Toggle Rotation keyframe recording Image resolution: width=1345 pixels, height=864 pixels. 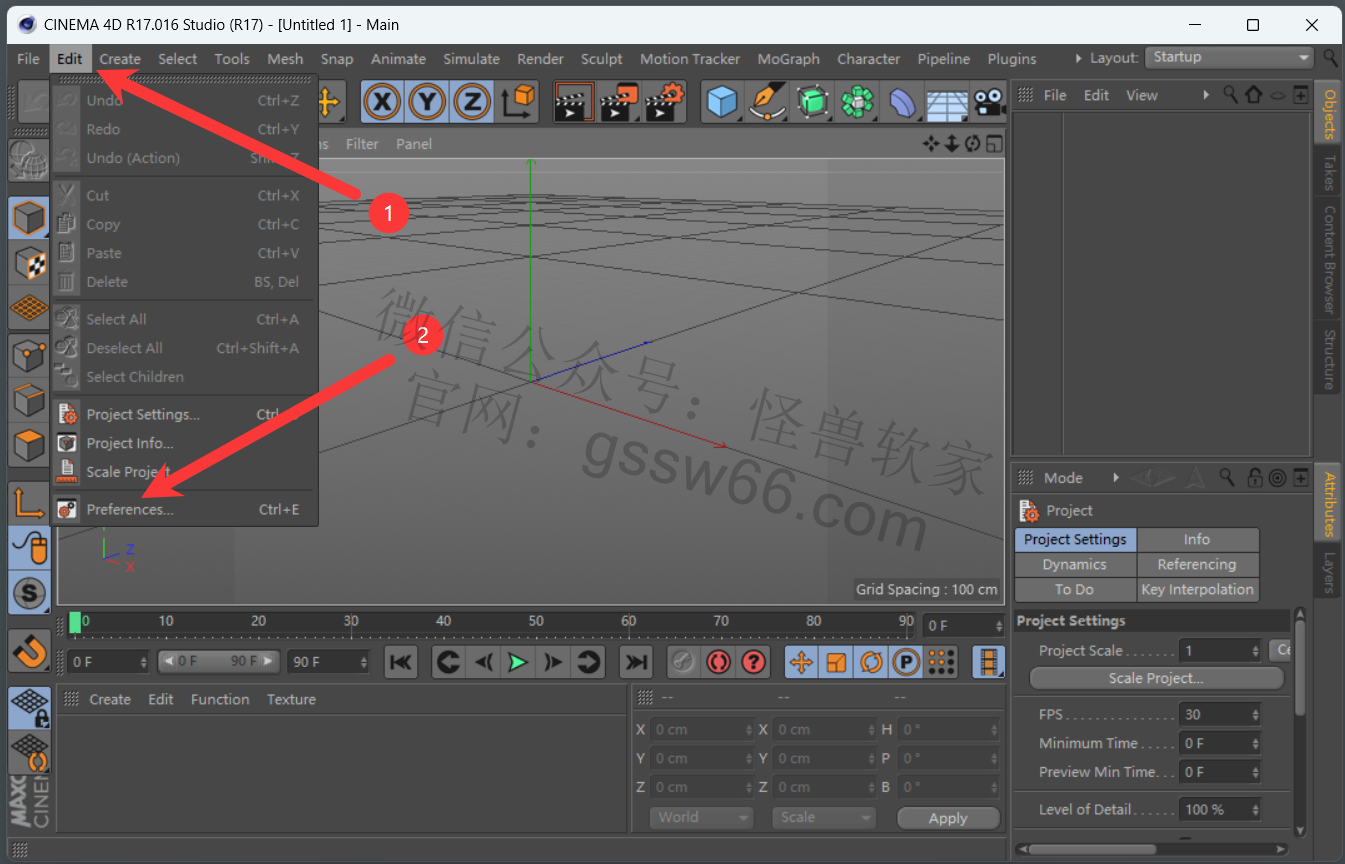tap(871, 661)
